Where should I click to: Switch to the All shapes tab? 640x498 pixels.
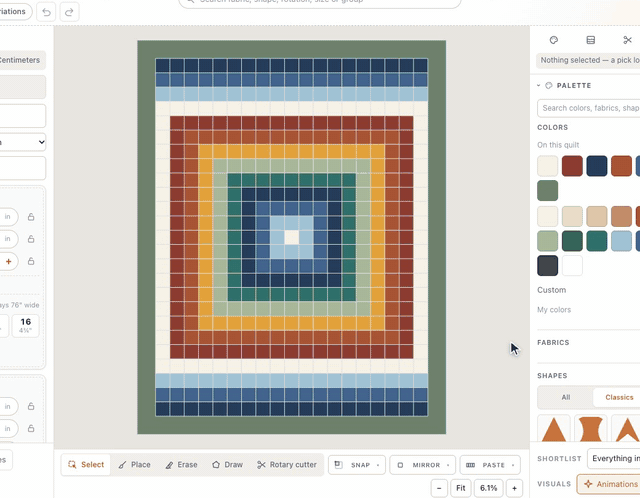coord(566,397)
